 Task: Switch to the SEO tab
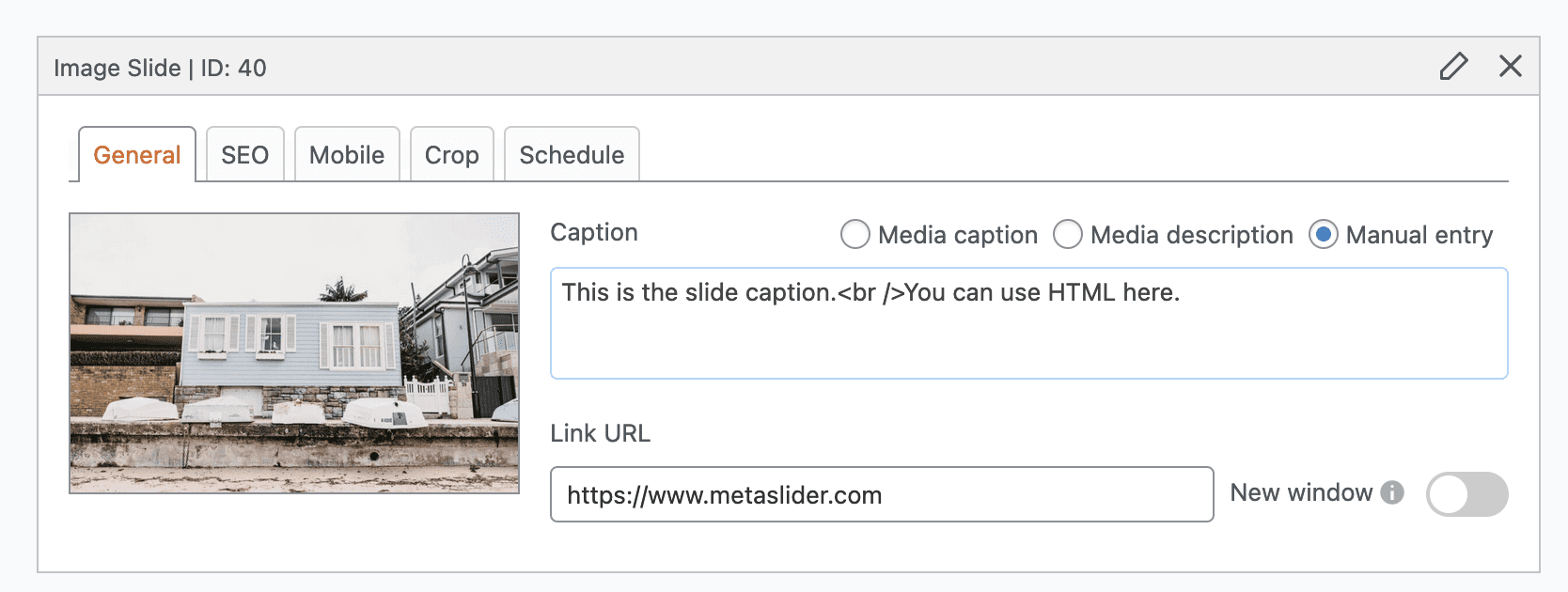point(244,154)
